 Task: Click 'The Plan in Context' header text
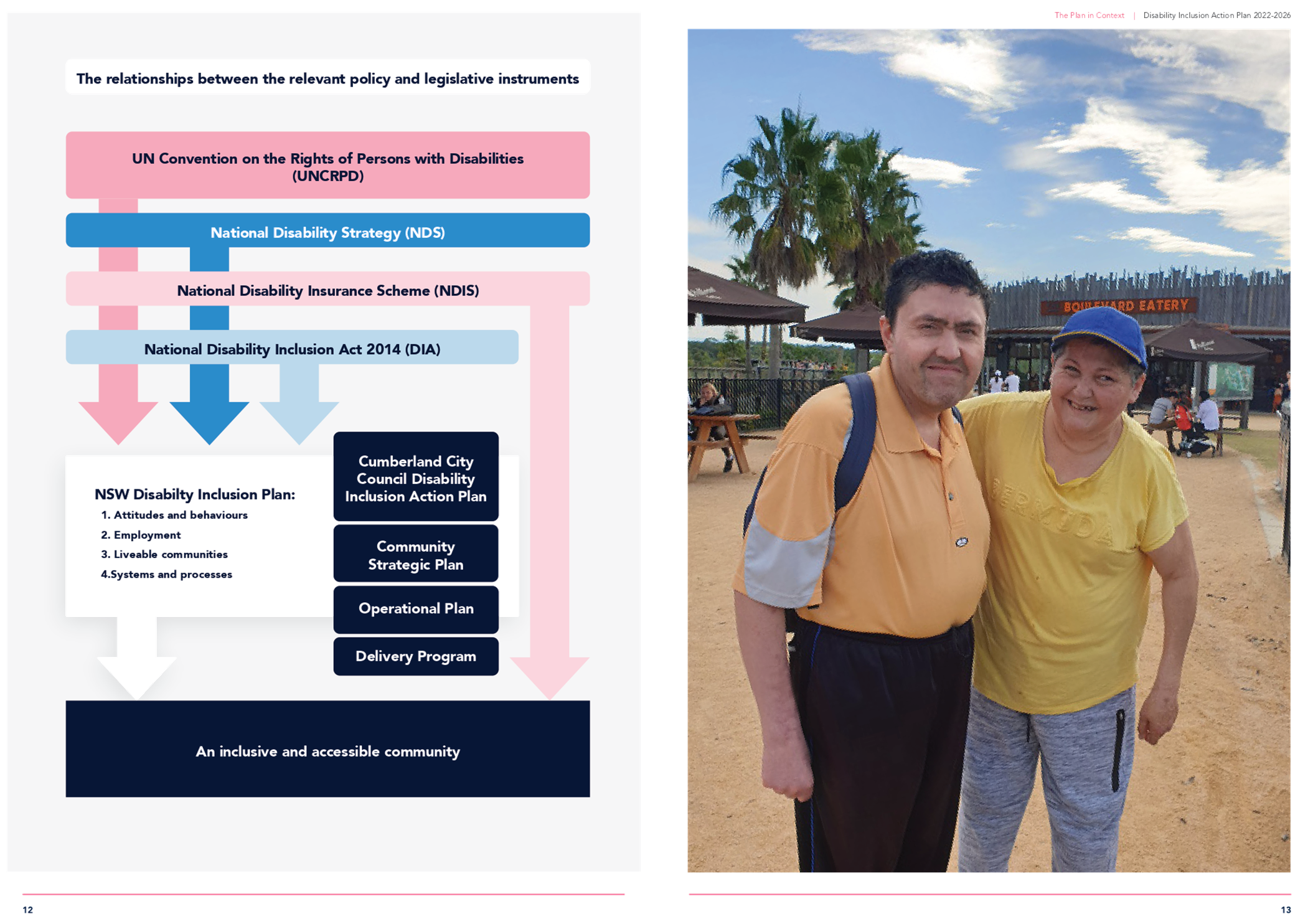tap(1089, 16)
